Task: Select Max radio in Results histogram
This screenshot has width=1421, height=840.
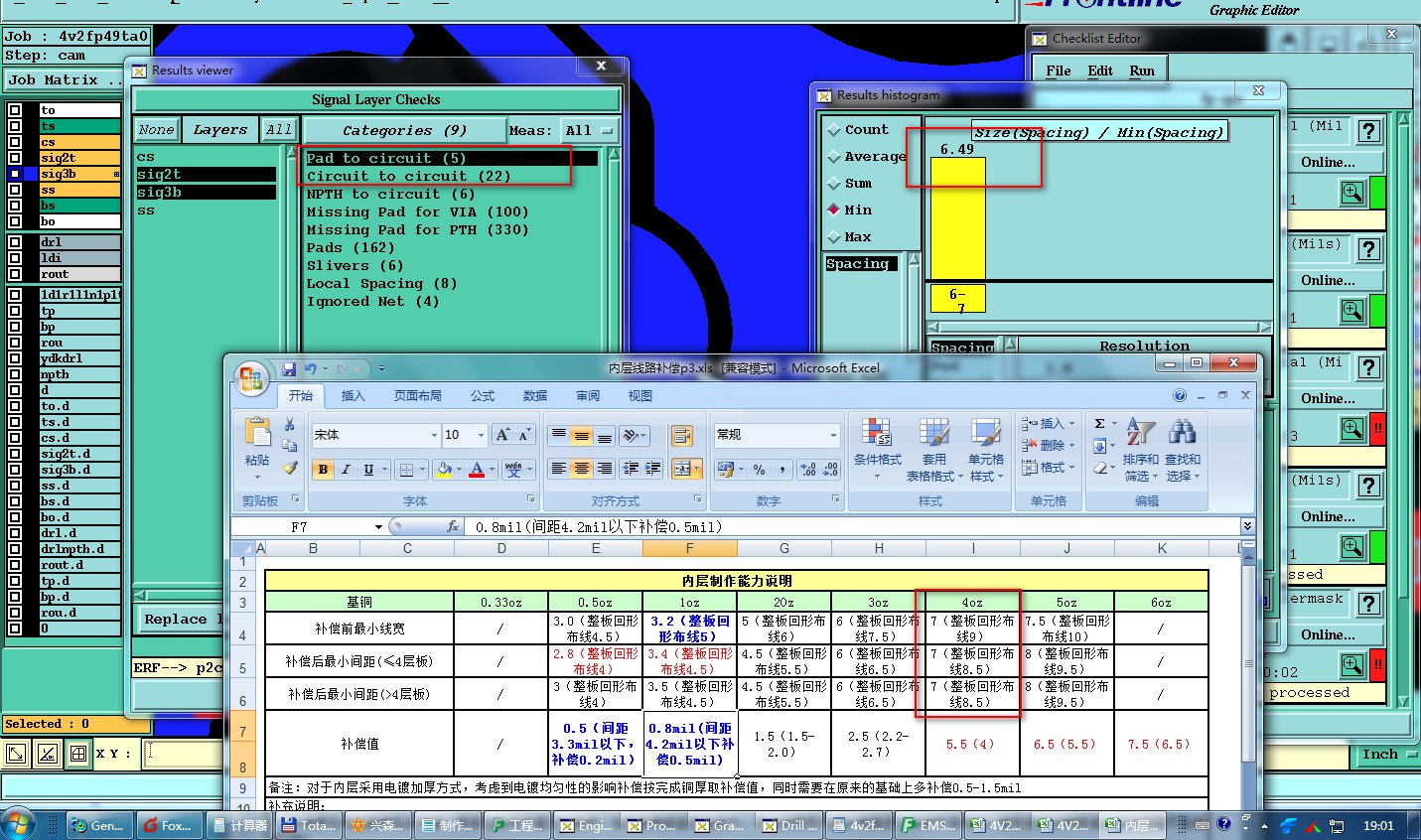Action: pyautogui.click(x=834, y=237)
